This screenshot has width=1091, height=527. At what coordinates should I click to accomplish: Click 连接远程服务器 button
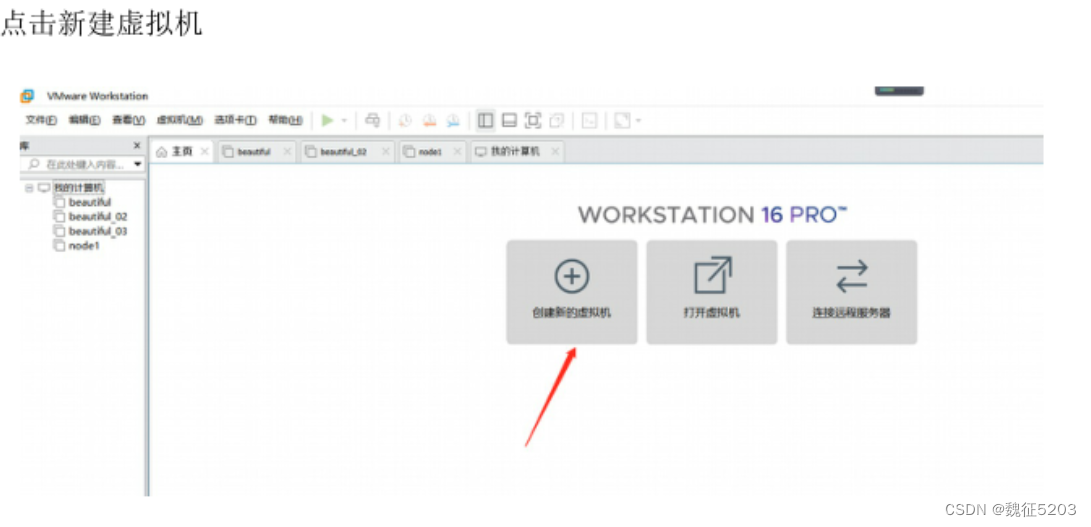pos(852,292)
